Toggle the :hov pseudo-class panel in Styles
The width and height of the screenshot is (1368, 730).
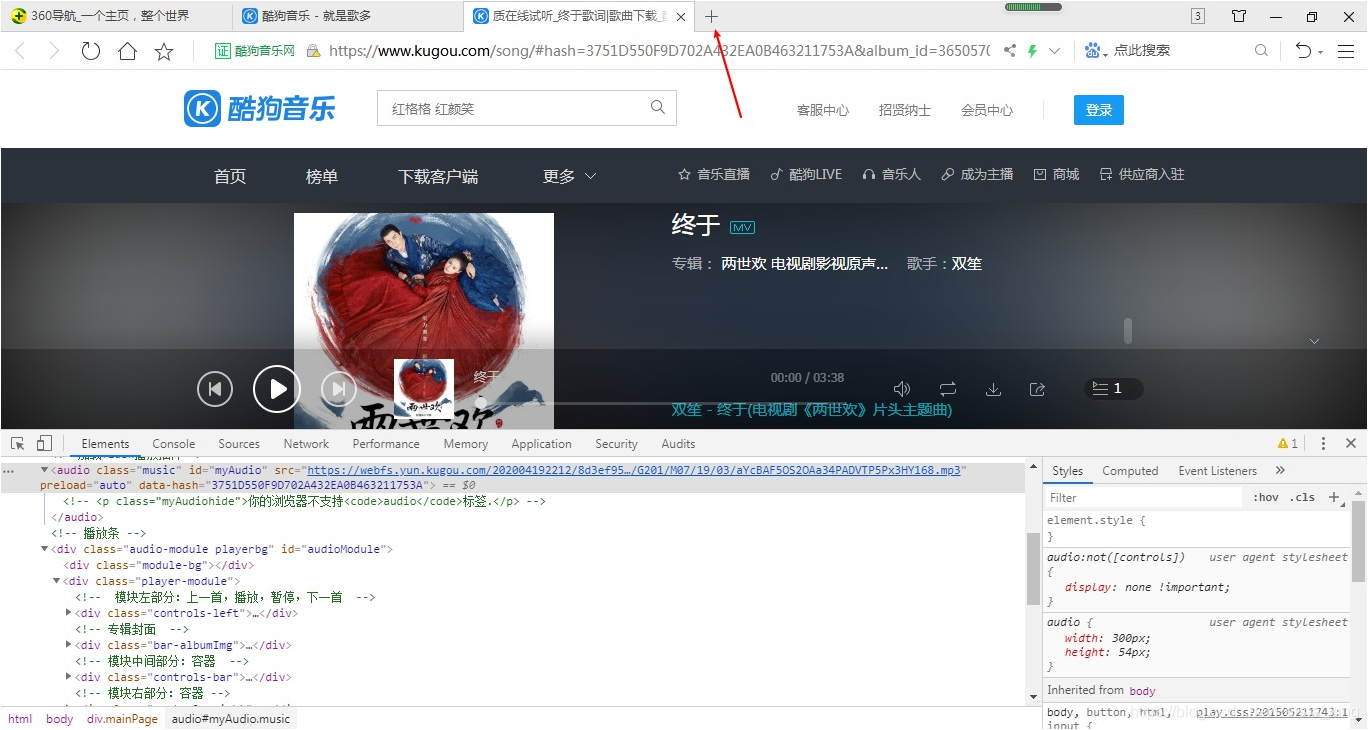[x=1265, y=497]
